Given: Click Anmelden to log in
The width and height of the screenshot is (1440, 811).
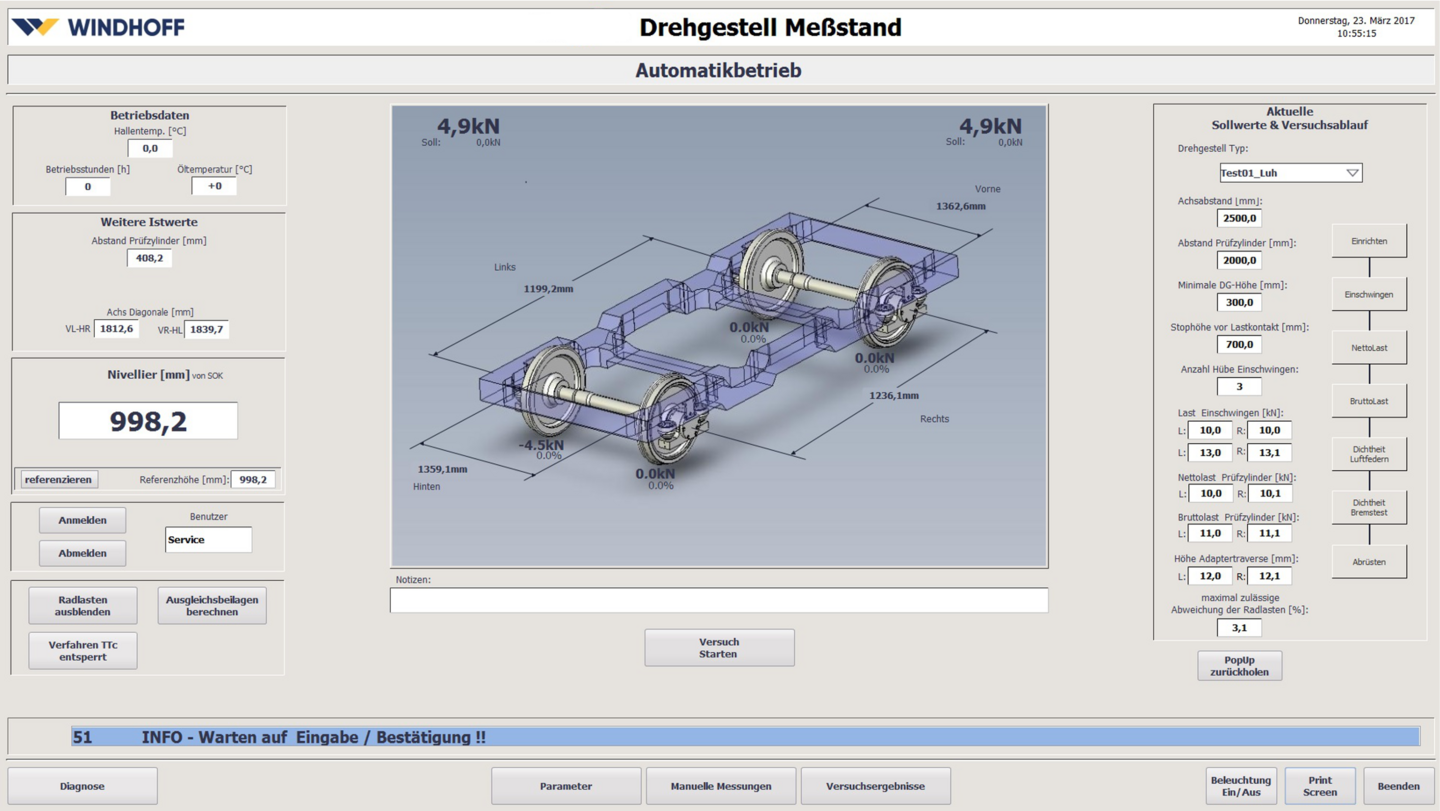Looking at the screenshot, I should pyautogui.click(x=83, y=520).
